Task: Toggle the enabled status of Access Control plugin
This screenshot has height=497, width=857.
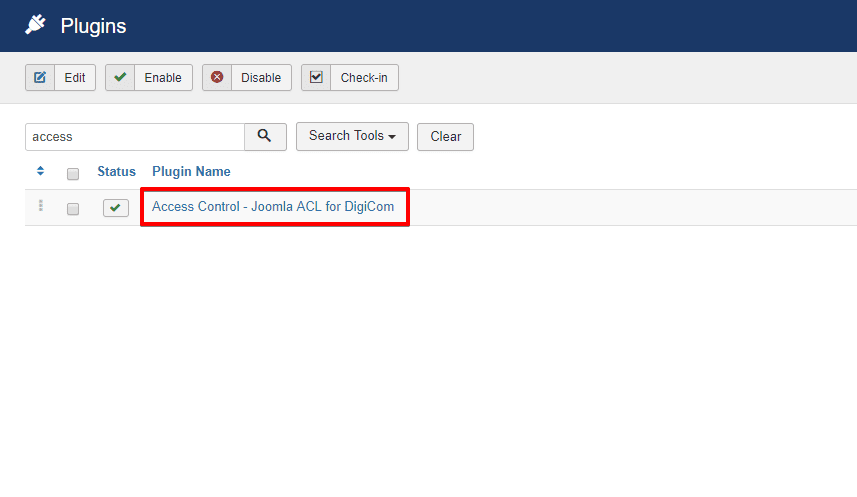Action: 116,208
